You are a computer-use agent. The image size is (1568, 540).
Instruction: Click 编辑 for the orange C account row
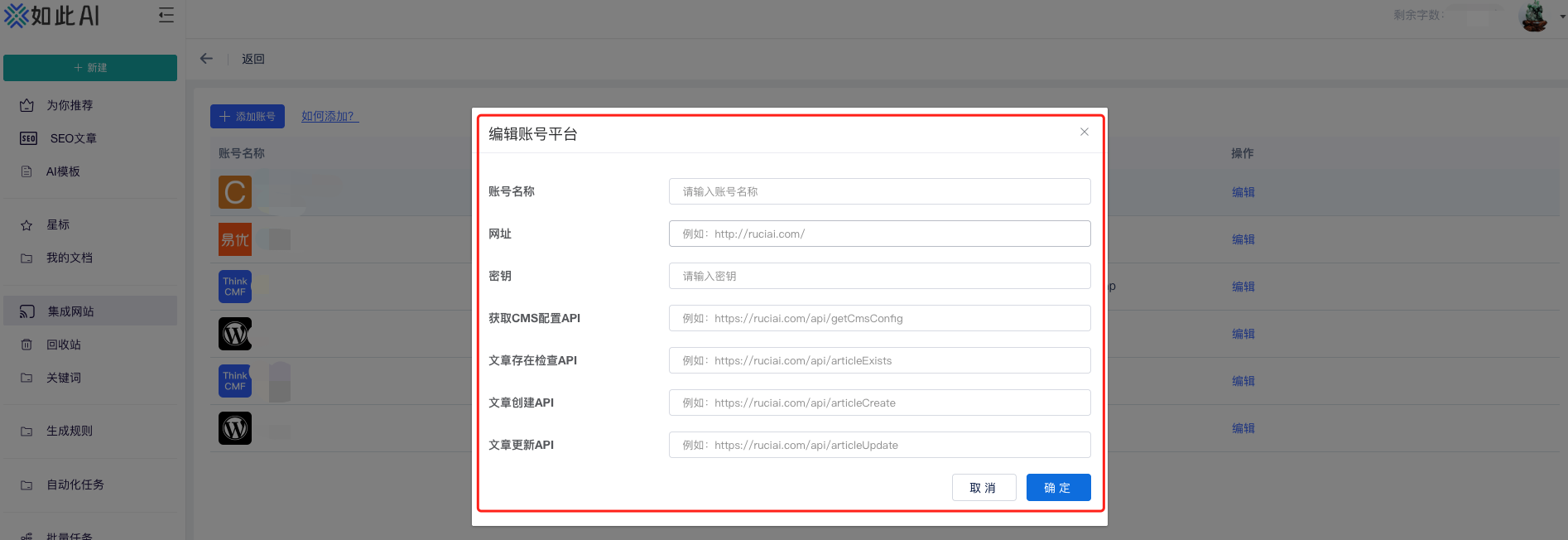1243,192
